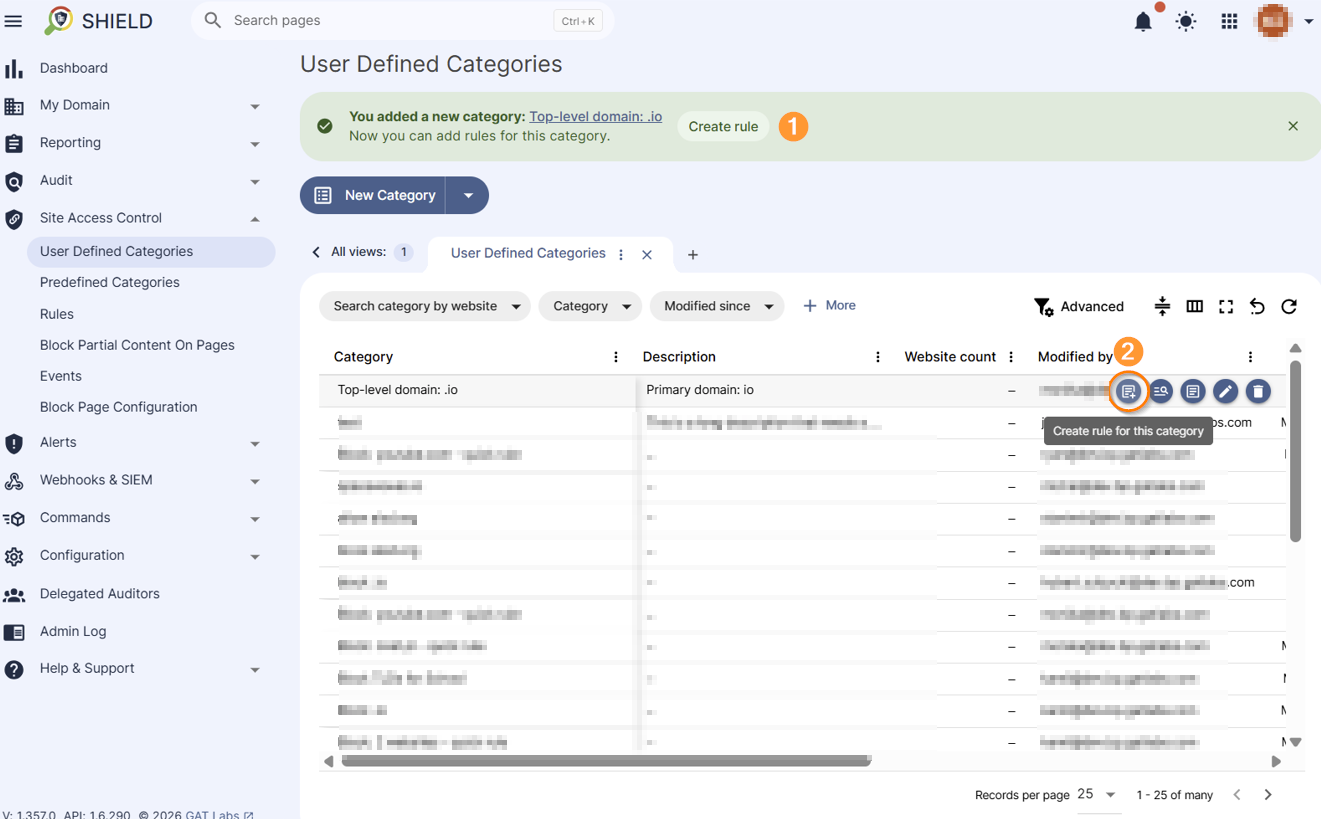Open Rules in the sidebar
This screenshot has width=1321, height=819.
click(57, 314)
